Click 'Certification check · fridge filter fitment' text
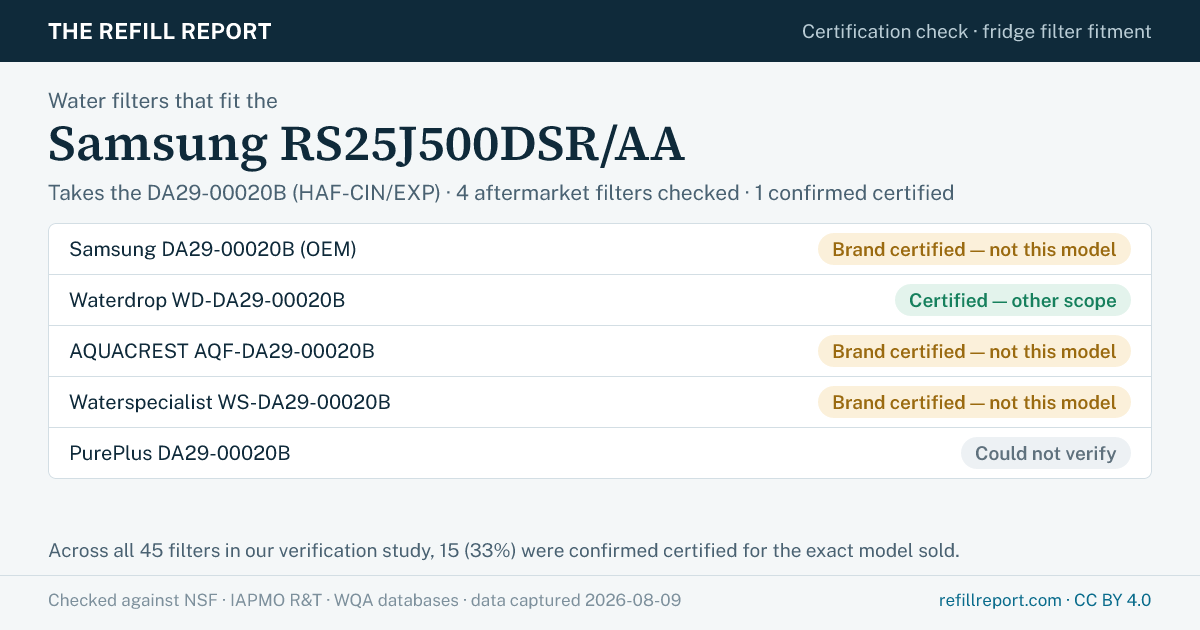This screenshot has width=1200, height=630. [977, 31]
